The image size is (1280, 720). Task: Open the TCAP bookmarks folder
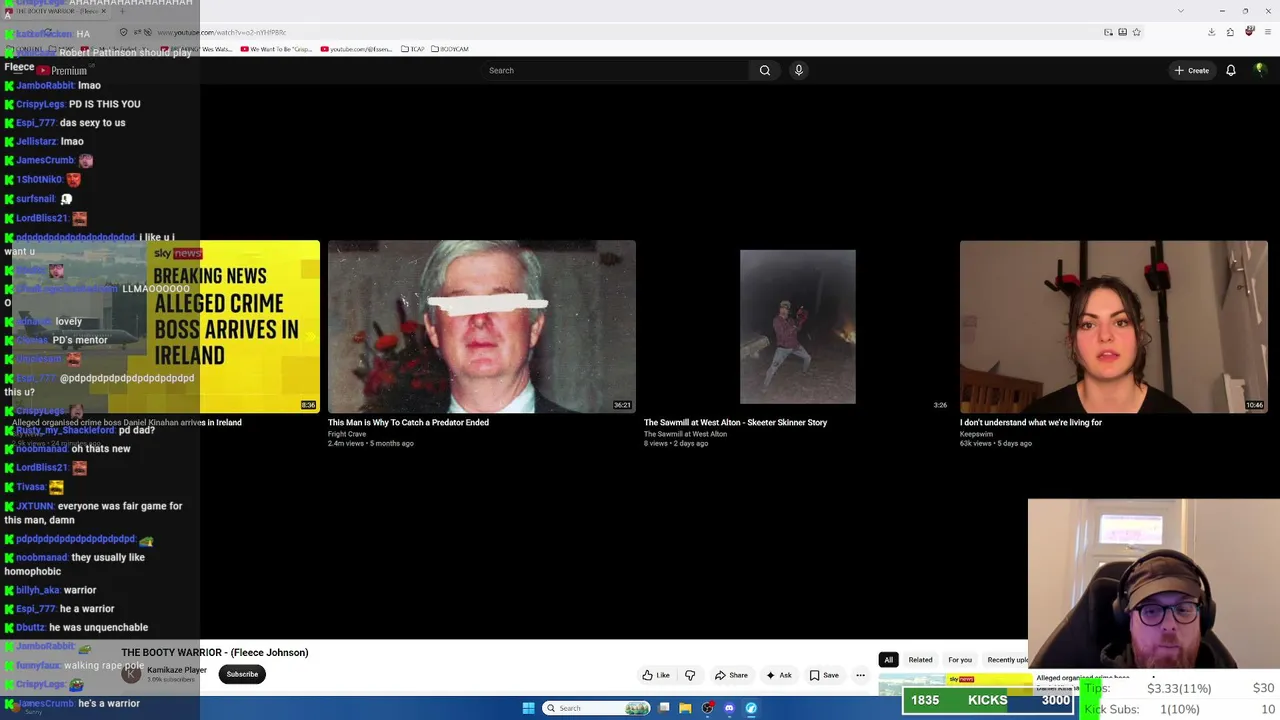point(413,49)
